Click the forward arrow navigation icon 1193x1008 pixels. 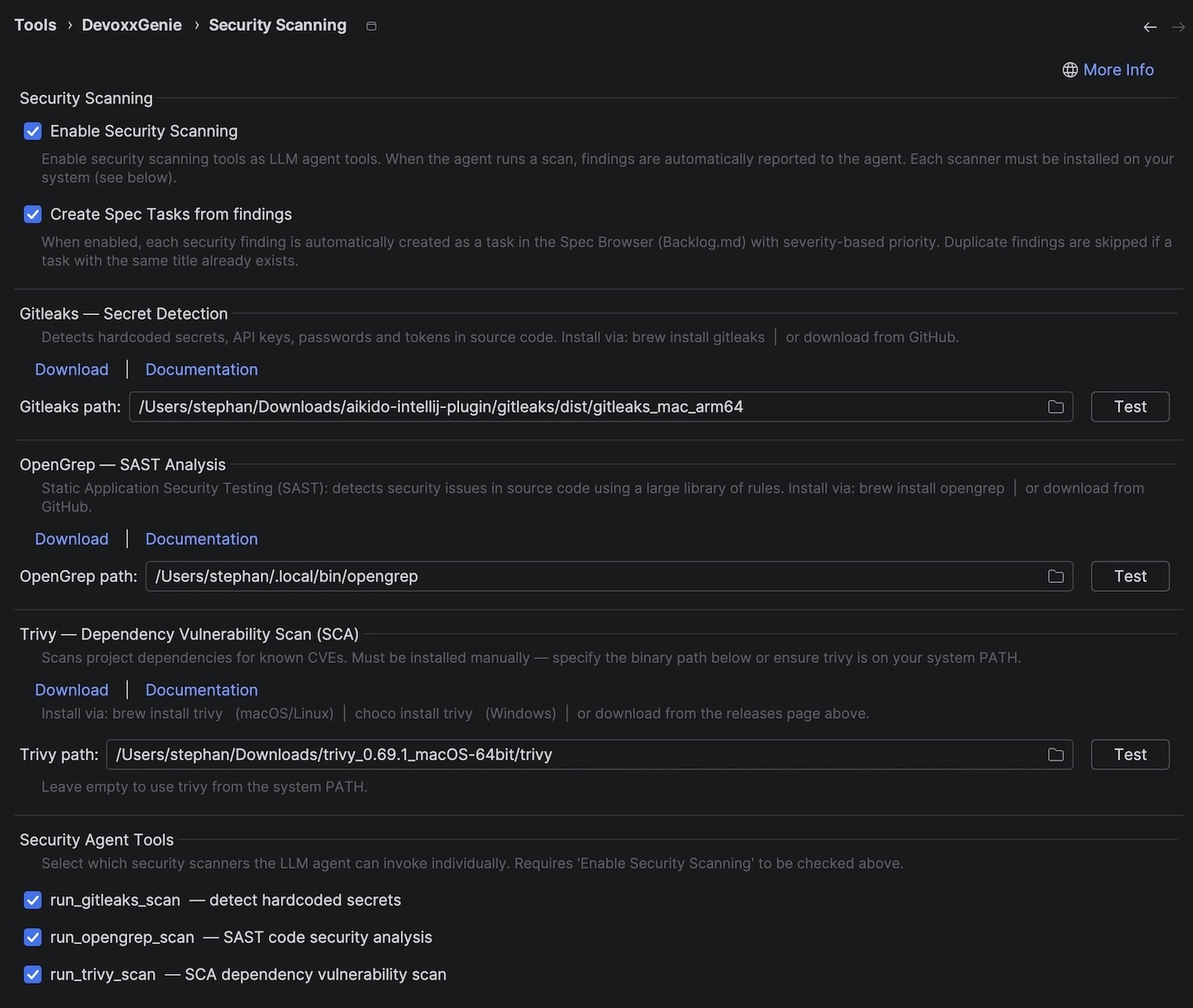coord(1178,28)
